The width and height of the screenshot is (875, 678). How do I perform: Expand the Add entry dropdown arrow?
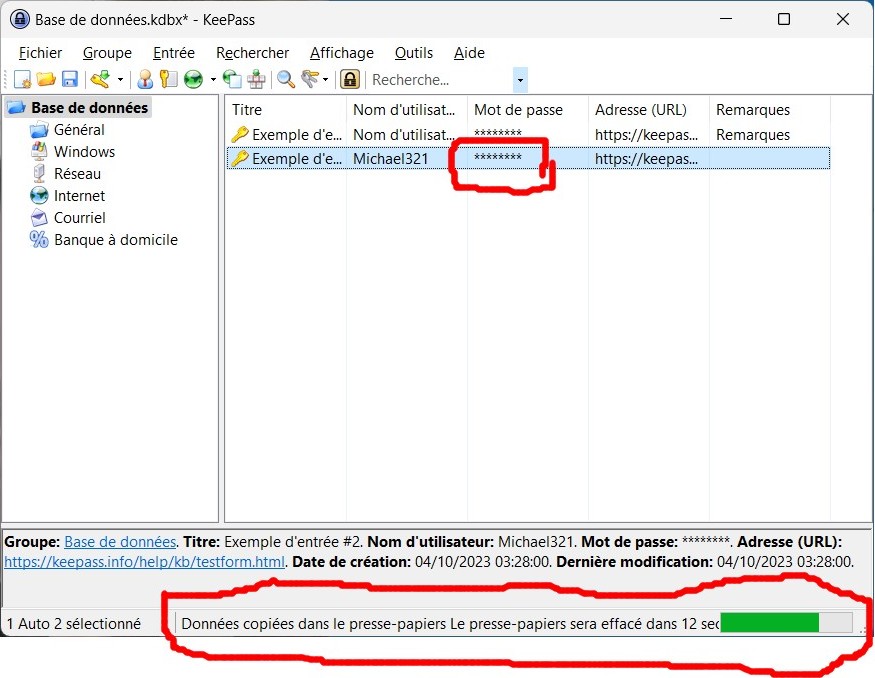click(x=120, y=80)
